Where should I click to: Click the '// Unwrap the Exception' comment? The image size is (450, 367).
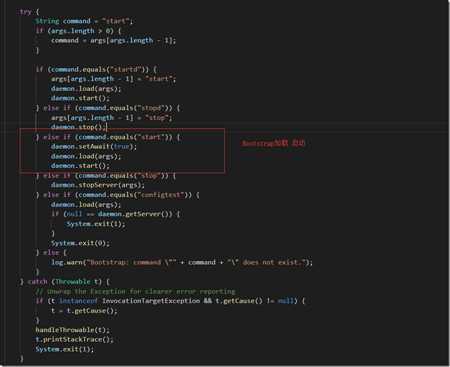click(x=135, y=292)
